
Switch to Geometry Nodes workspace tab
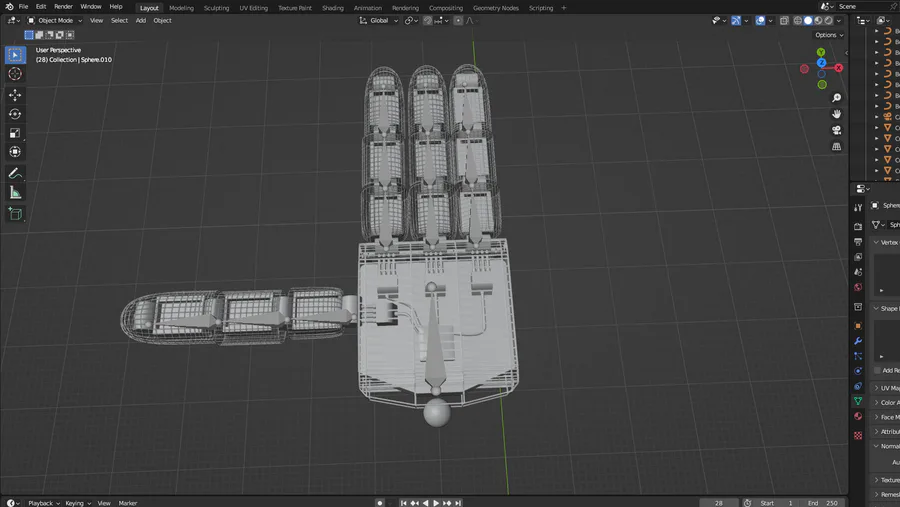(x=496, y=8)
